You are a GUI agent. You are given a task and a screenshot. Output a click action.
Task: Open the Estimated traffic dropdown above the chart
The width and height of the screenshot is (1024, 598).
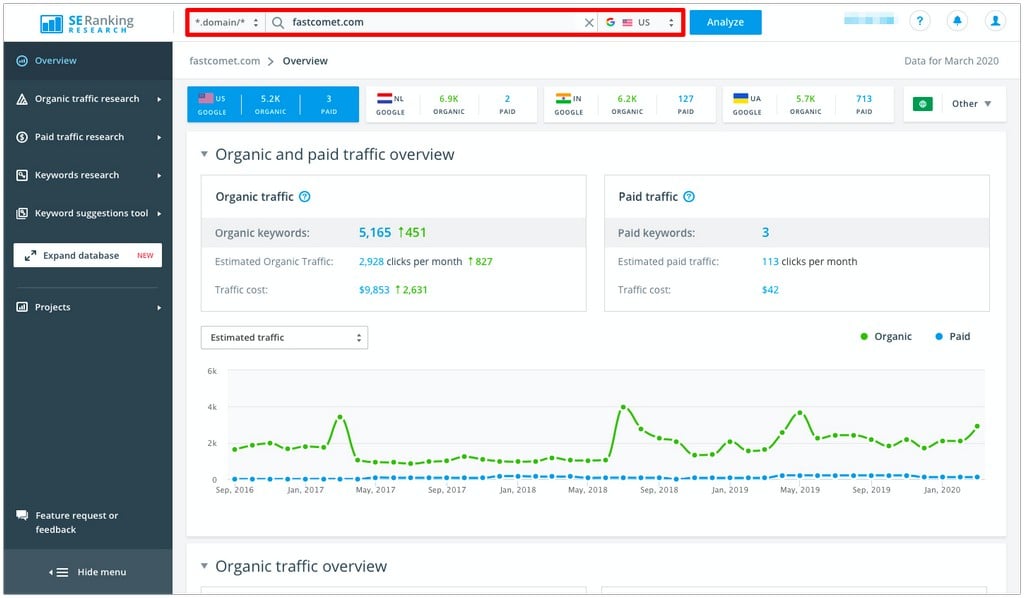click(284, 337)
